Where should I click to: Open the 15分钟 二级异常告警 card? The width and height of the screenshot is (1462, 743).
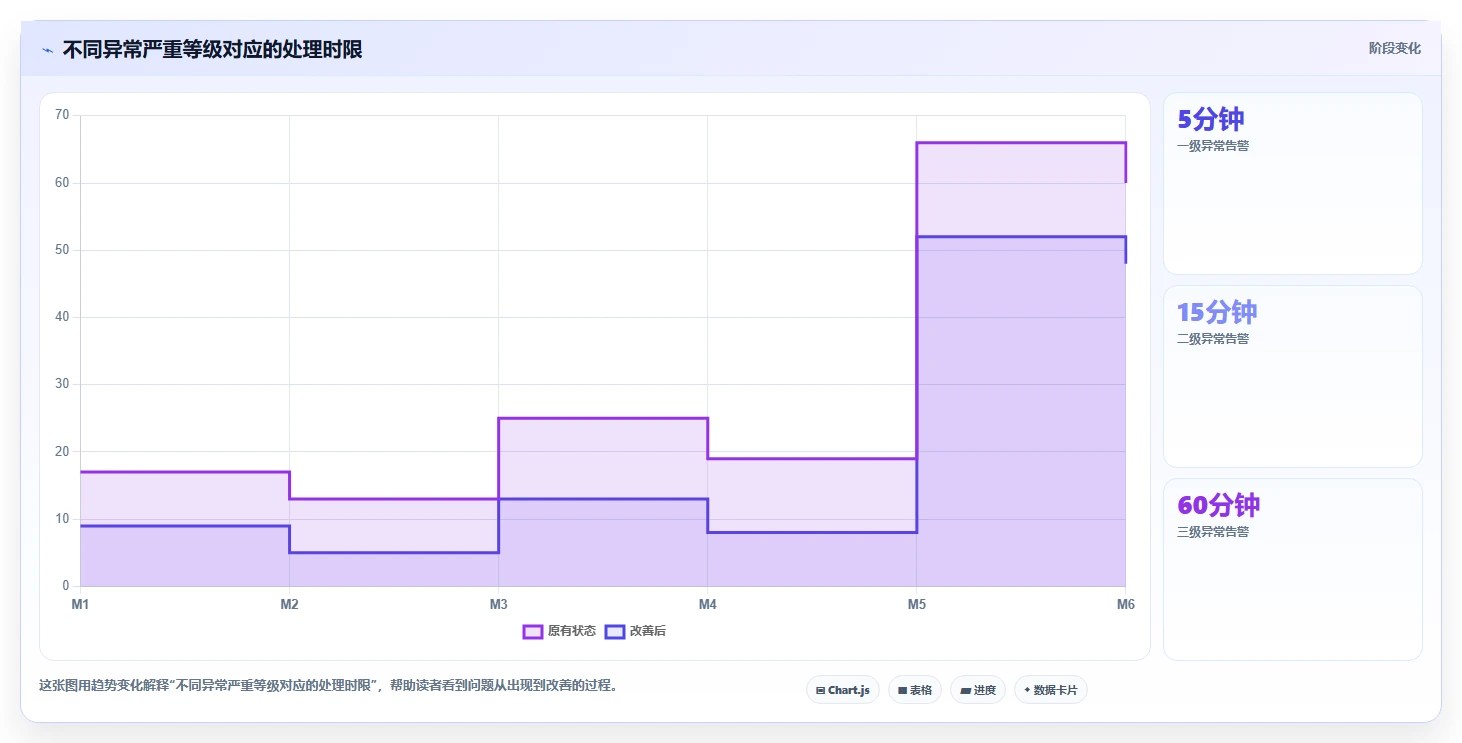(1292, 376)
